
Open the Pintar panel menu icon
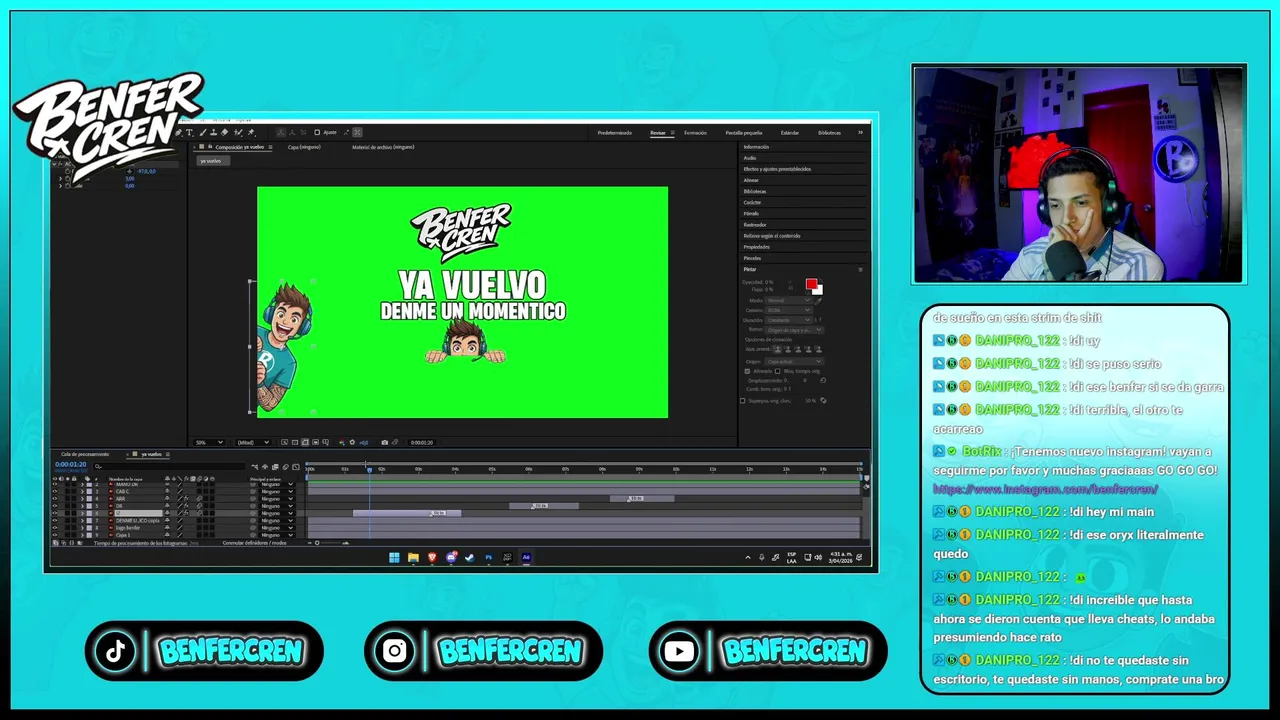pos(860,270)
